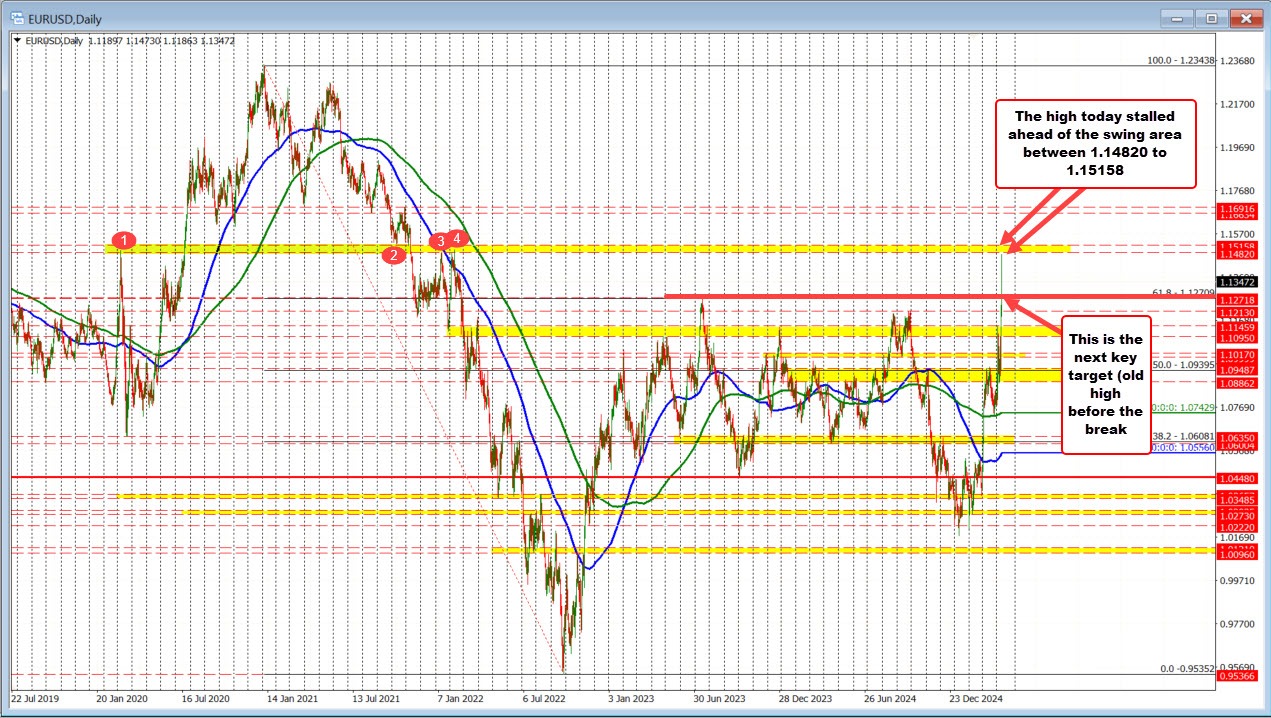Select red circle marker 2 near 13 Jul 2021
This screenshot has width=1271, height=718.
tap(393, 254)
